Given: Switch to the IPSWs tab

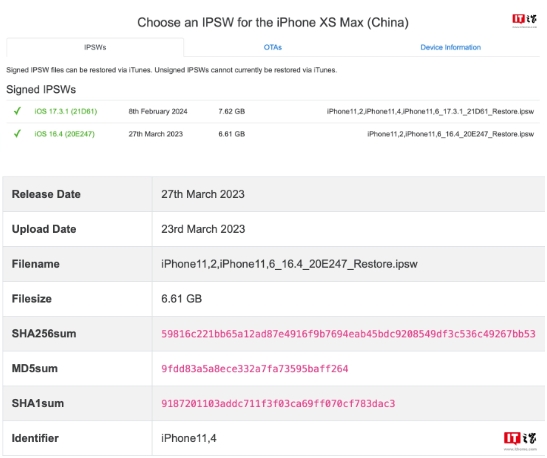Looking at the screenshot, I should tap(95, 47).
